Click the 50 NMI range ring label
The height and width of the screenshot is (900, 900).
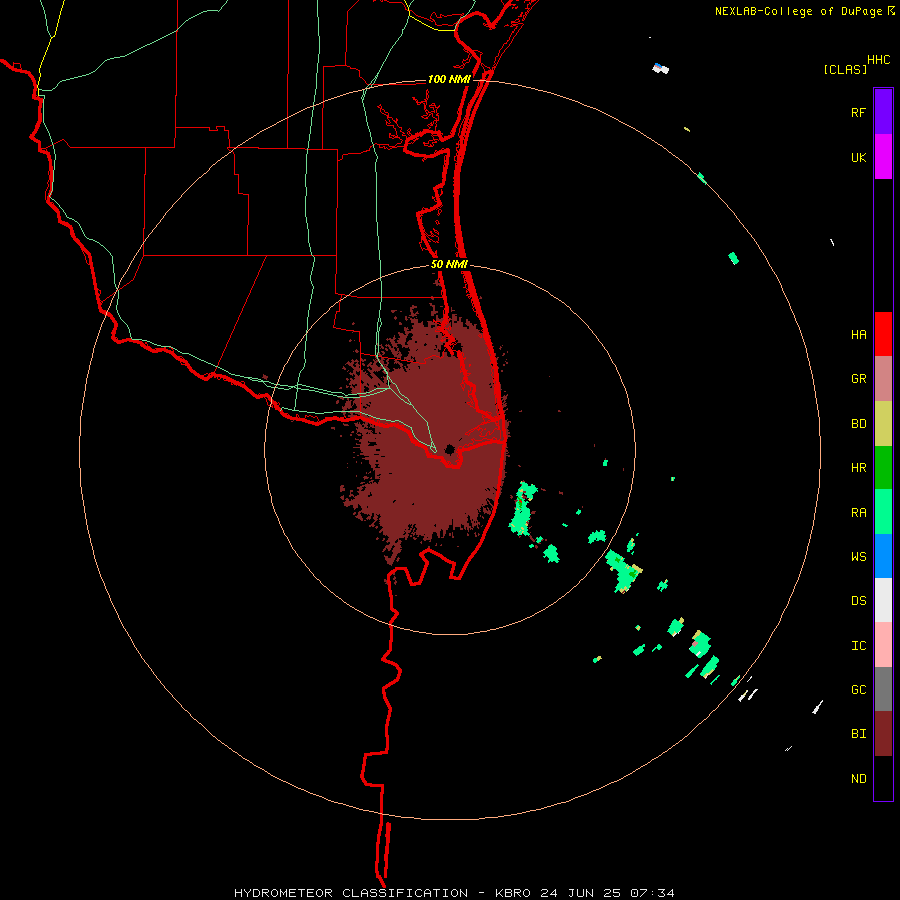click(x=449, y=264)
